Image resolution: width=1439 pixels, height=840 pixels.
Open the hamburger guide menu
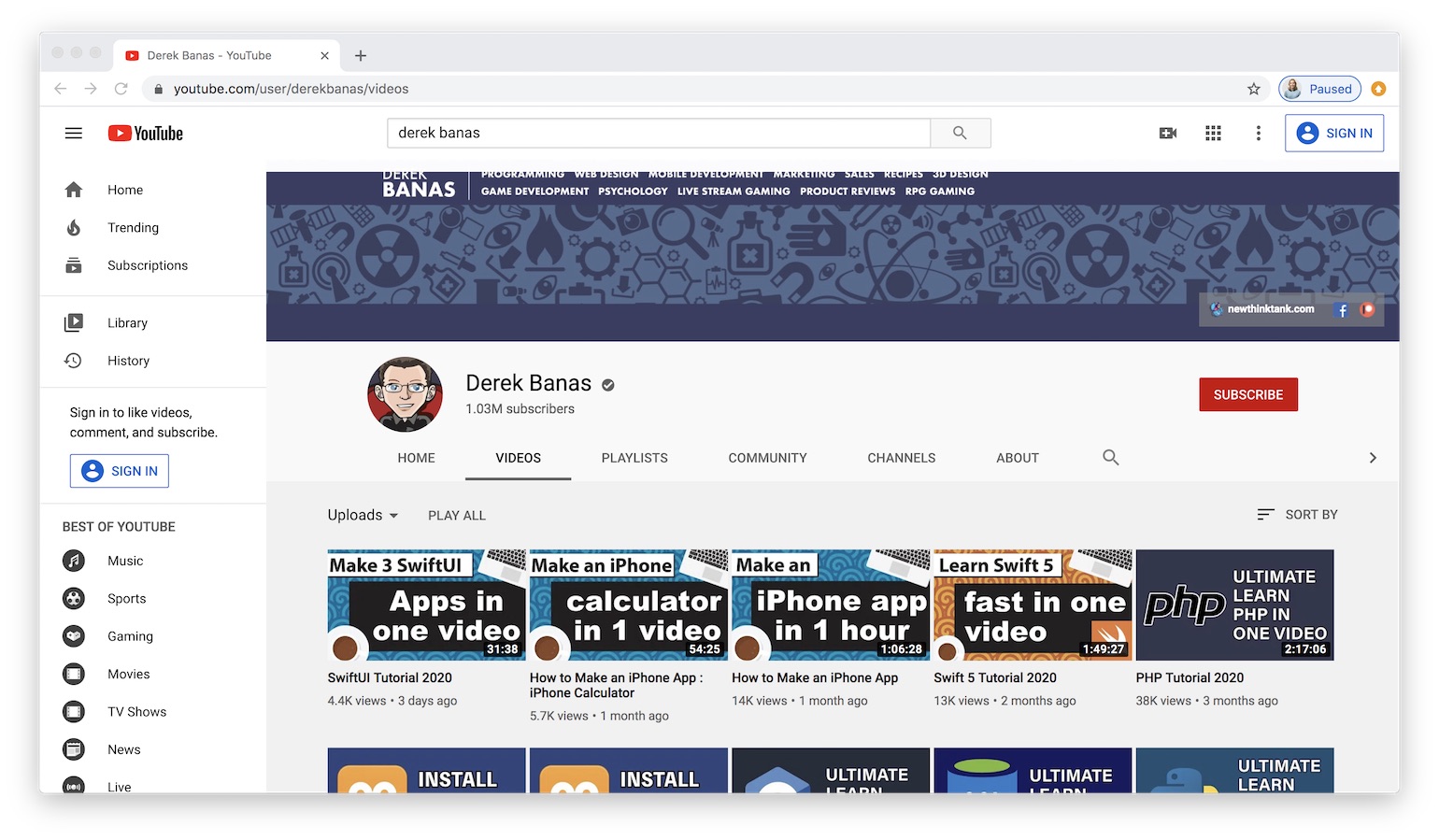coord(74,134)
